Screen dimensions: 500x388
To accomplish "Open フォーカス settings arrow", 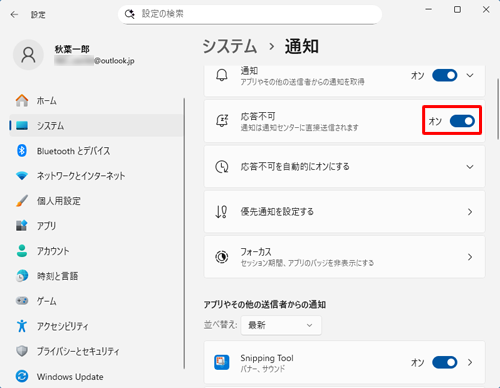I will pos(470,257).
